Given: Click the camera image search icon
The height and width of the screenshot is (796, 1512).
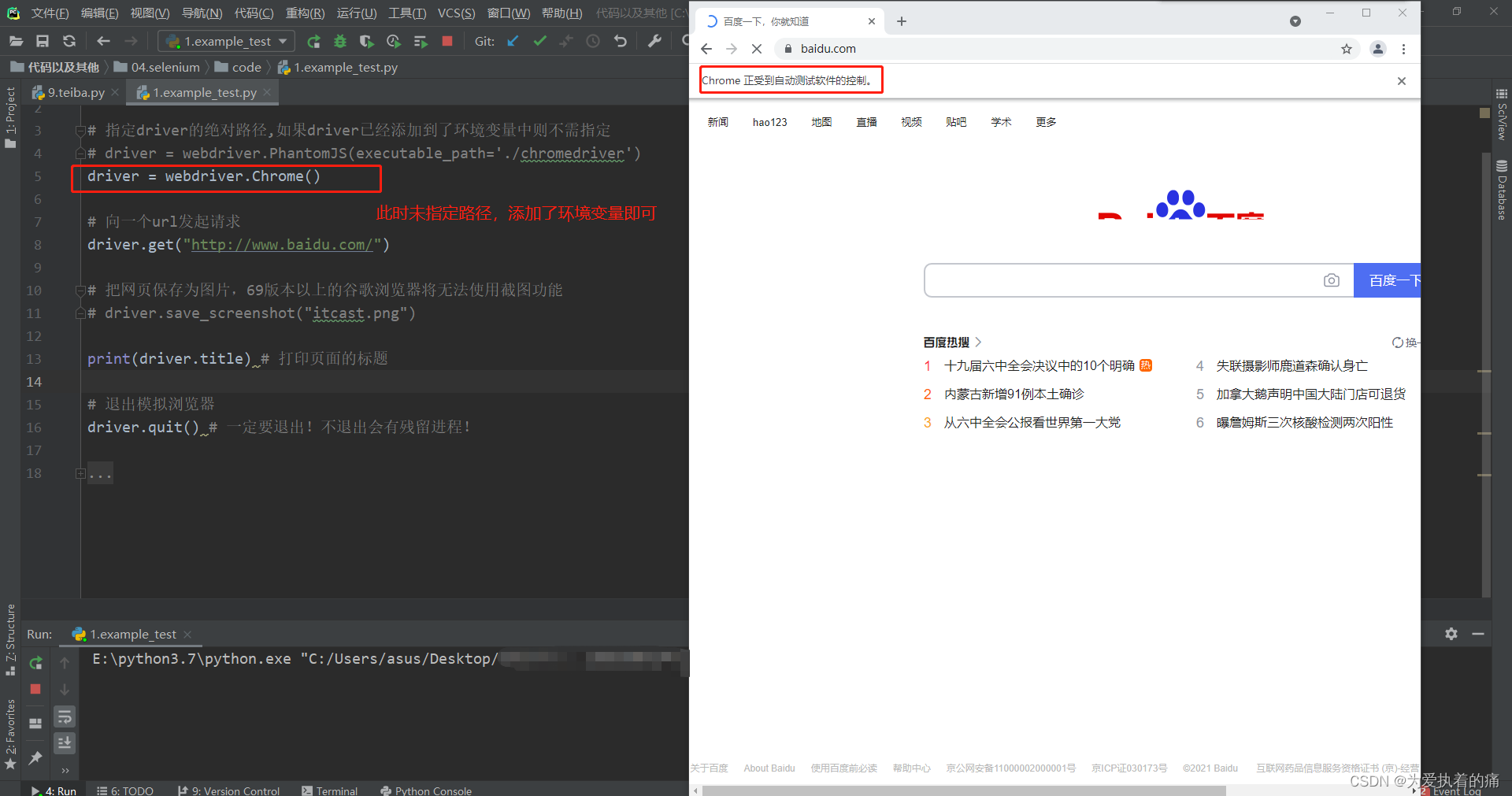Looking at the screenshot, I should click(1332, 280).
